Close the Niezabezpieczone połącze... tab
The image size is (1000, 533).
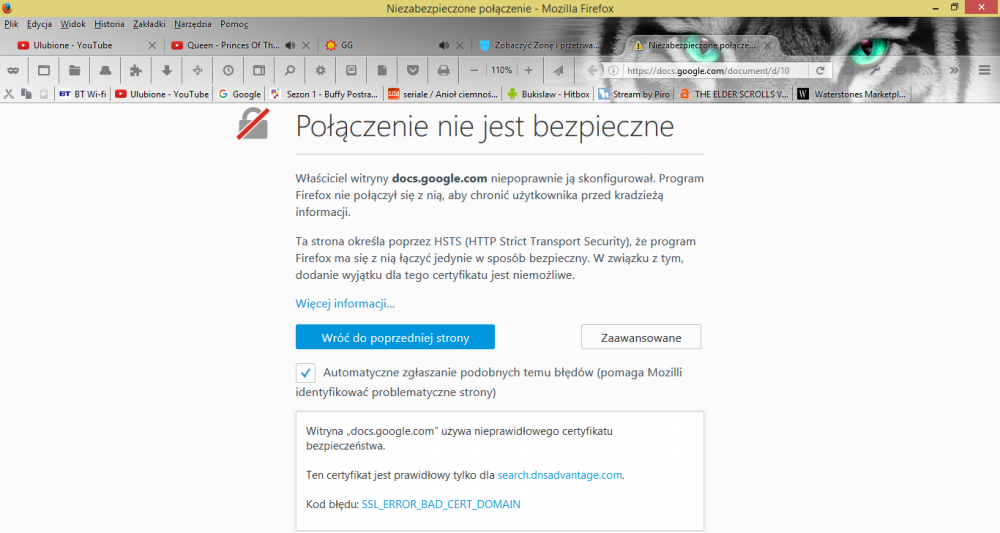pyautogui.click(x=767, y=45)
